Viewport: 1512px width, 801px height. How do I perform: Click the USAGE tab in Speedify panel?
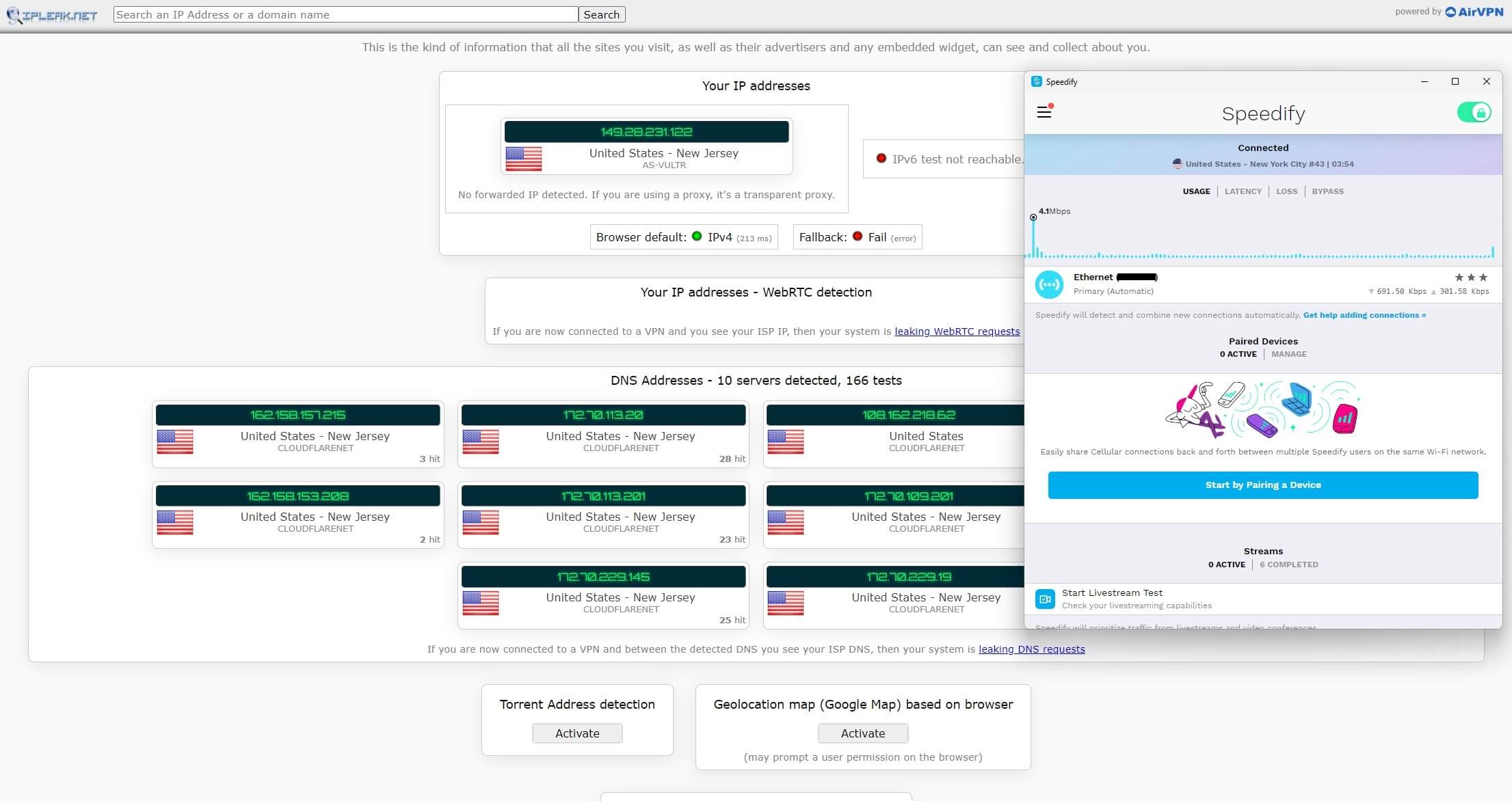pyautogui.click(x=1196, y=191)
